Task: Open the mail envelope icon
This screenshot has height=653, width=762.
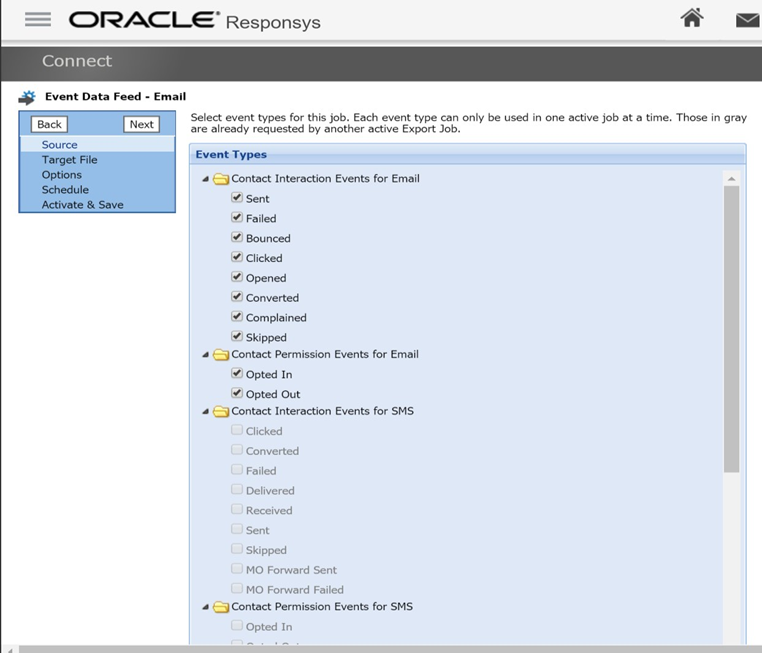Action: tap(748, 19)
